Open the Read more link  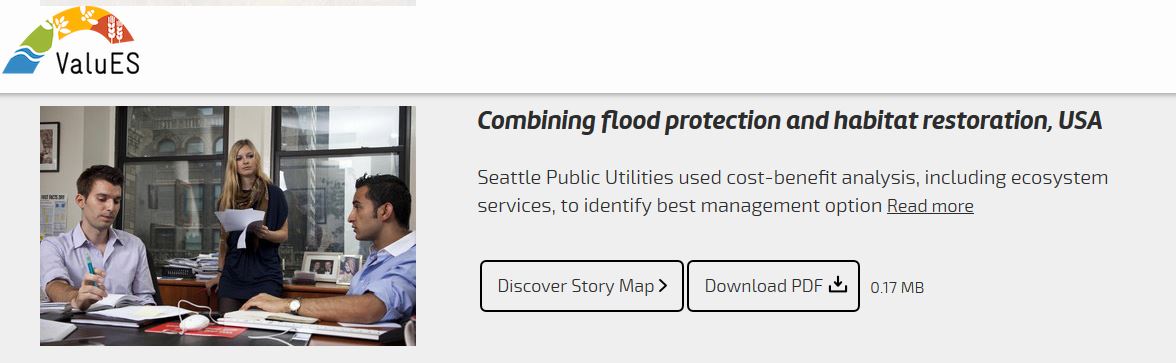pyautogui.click(x=930, y=206)
